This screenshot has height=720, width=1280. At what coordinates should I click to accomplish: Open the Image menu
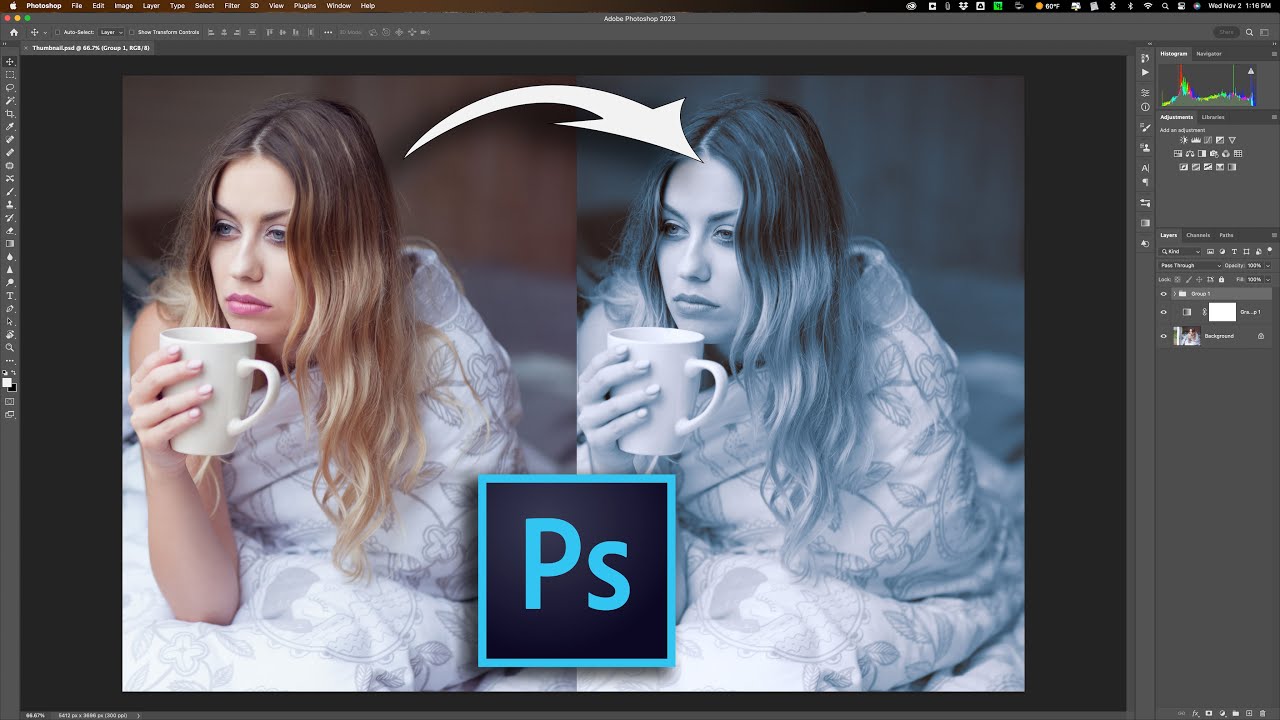(124, 6)
